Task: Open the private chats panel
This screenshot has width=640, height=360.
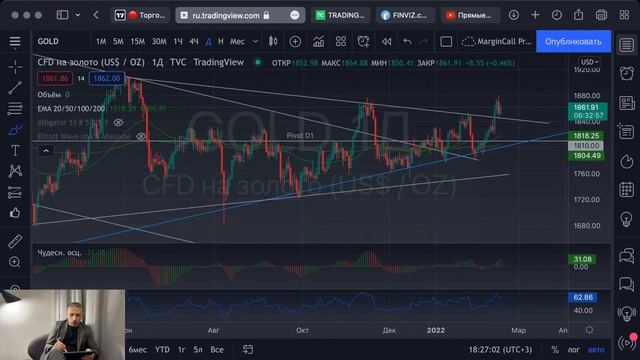Action: pyautogui.click(x=627, y=283)
